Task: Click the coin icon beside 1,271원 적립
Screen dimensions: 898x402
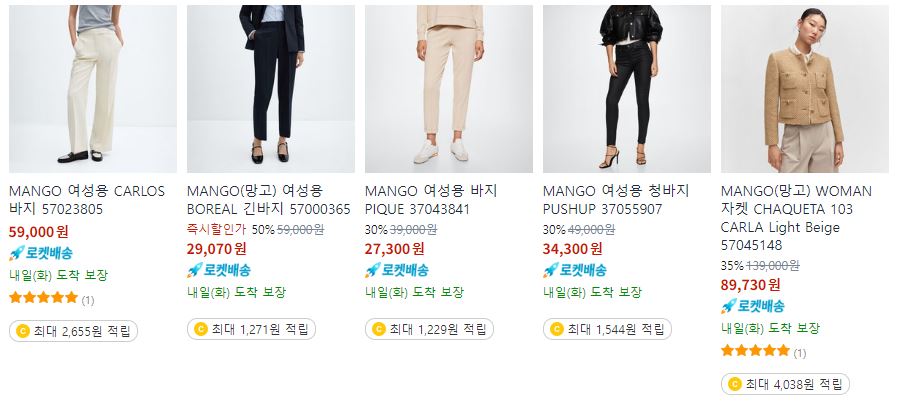Action: (x=200, y=329)
